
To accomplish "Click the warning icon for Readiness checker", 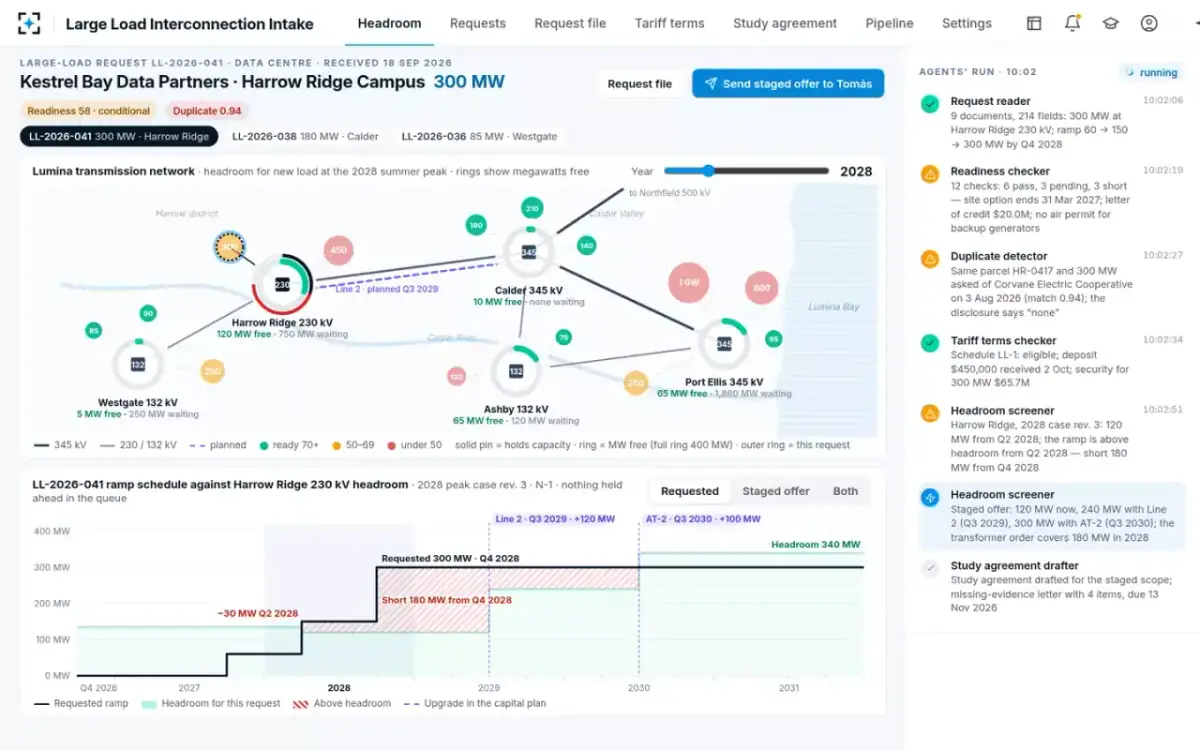I will click(x=930, y=173).
